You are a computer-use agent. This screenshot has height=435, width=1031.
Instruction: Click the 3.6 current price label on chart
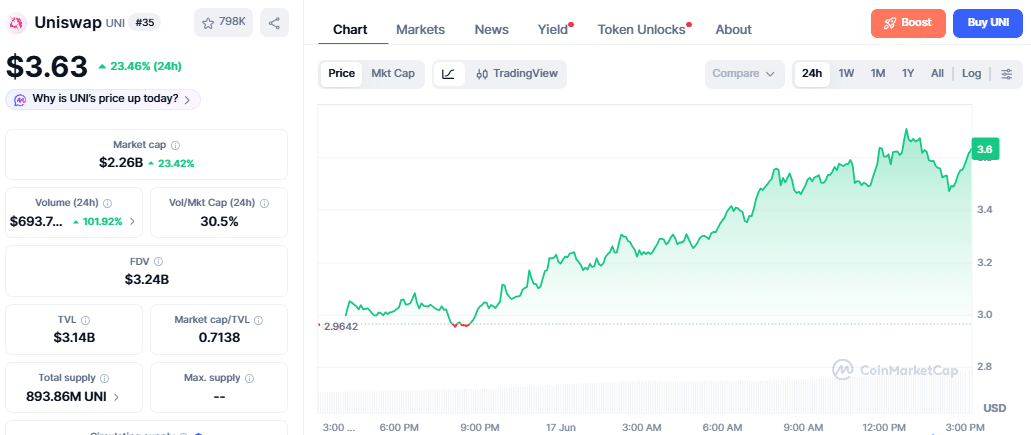click(985, 149)
